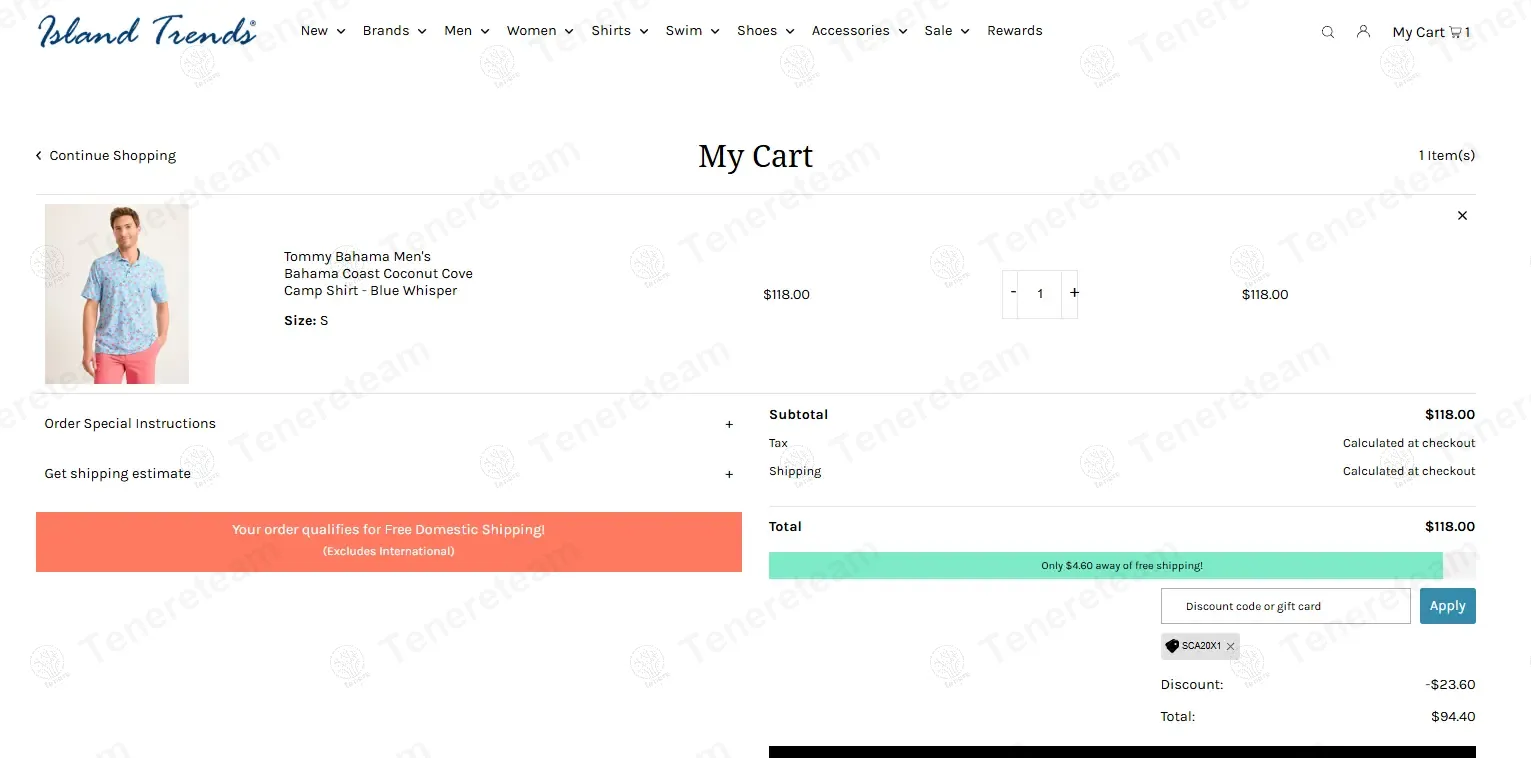Apply the discount code
The width and height of the screenshot is (1531, 758).
point(1447,606)
